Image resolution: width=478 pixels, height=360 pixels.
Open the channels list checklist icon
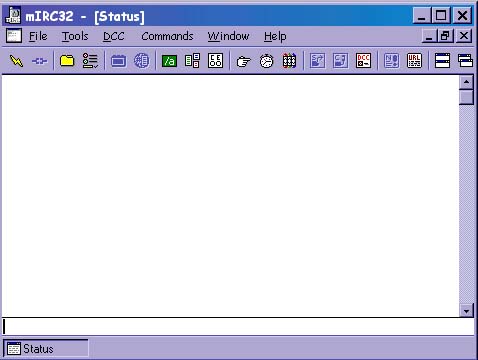point(90,61)
